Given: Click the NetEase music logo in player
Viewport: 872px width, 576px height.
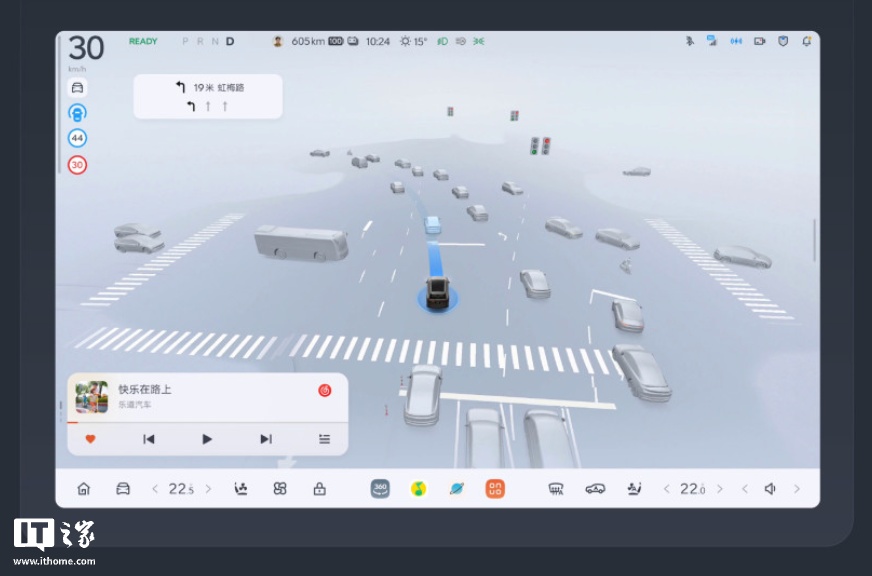Looking at the screenshot, I should tap(324, 390).
